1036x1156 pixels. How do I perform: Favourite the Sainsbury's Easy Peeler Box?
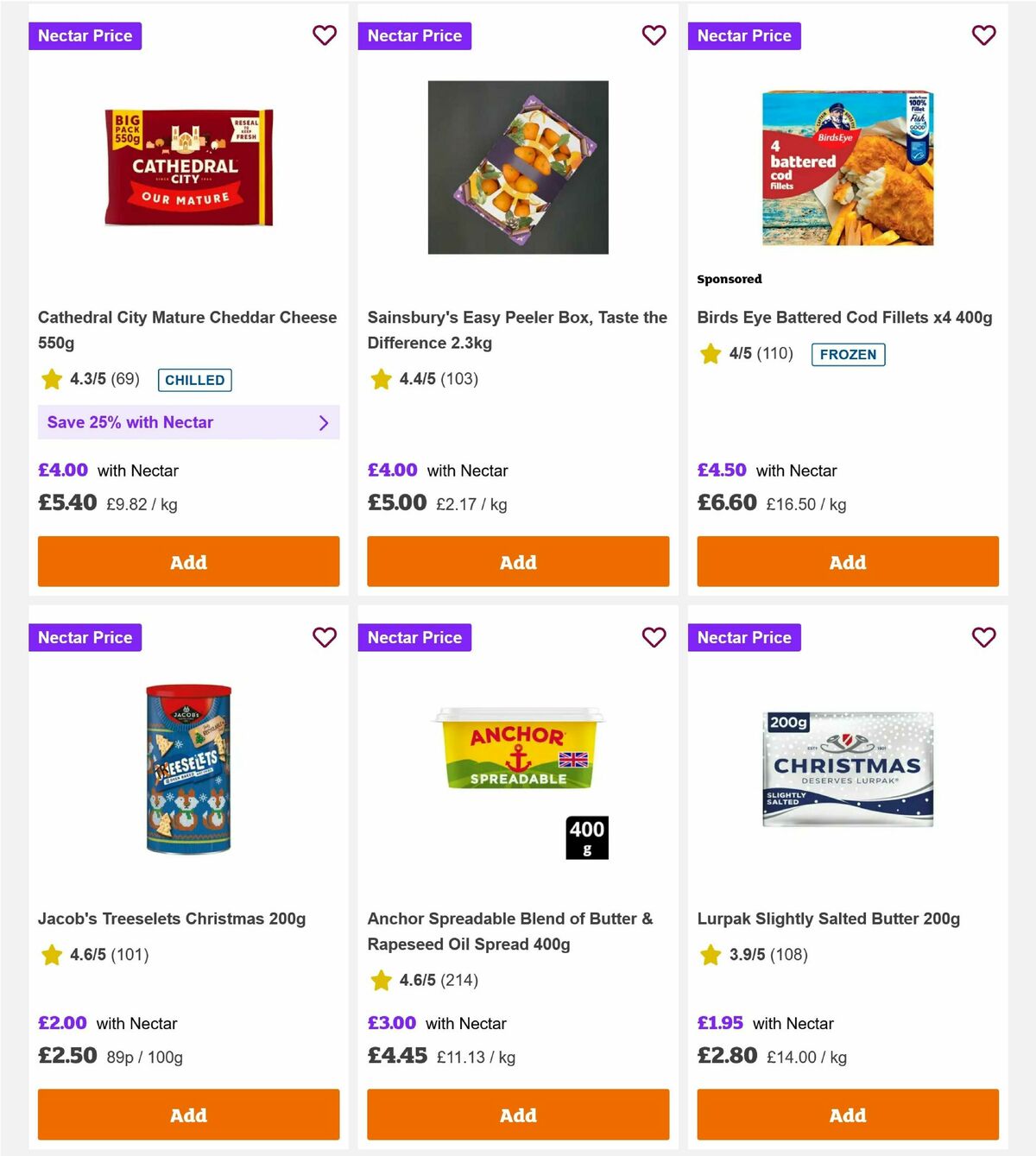point(654,35)
